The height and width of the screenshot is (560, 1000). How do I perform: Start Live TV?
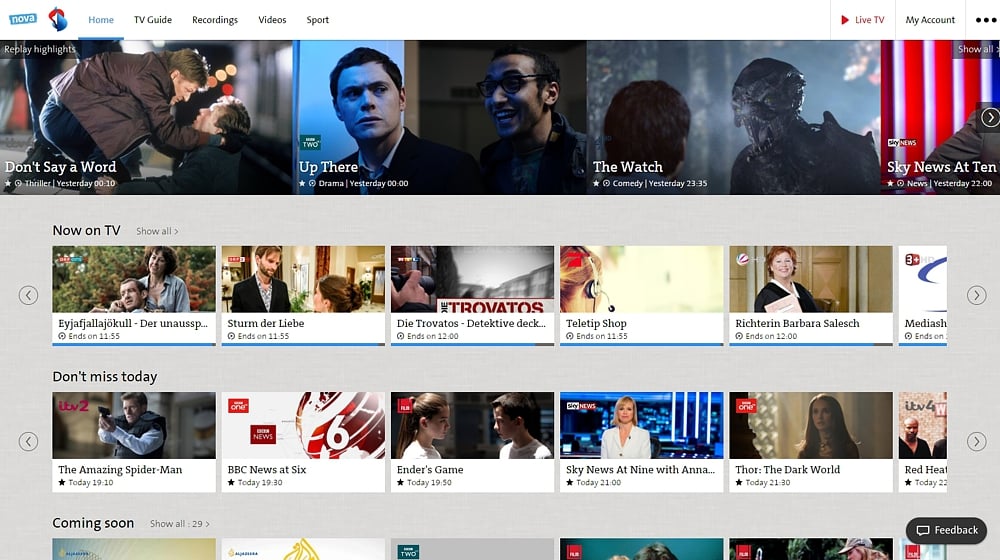tap(863, 20)
